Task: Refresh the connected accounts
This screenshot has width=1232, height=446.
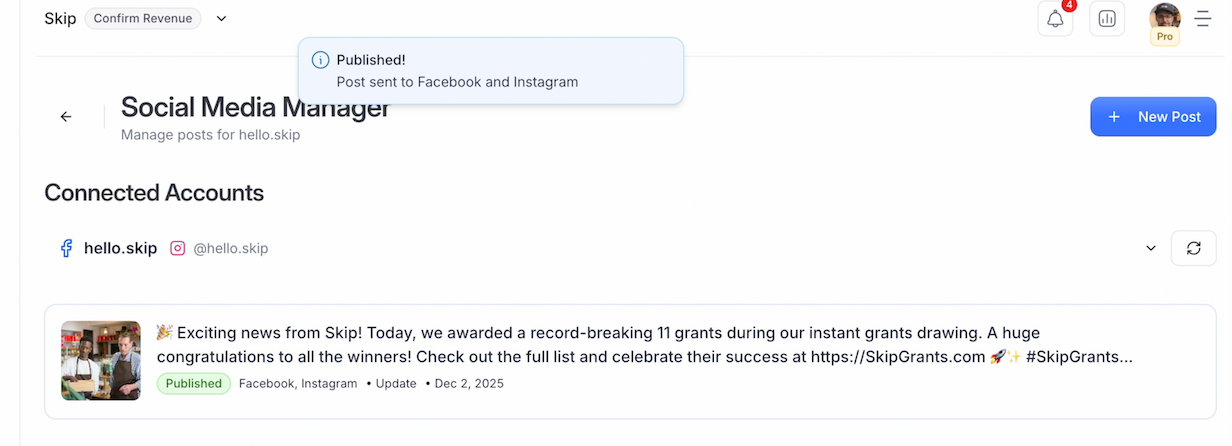Action: (1193, 248)
